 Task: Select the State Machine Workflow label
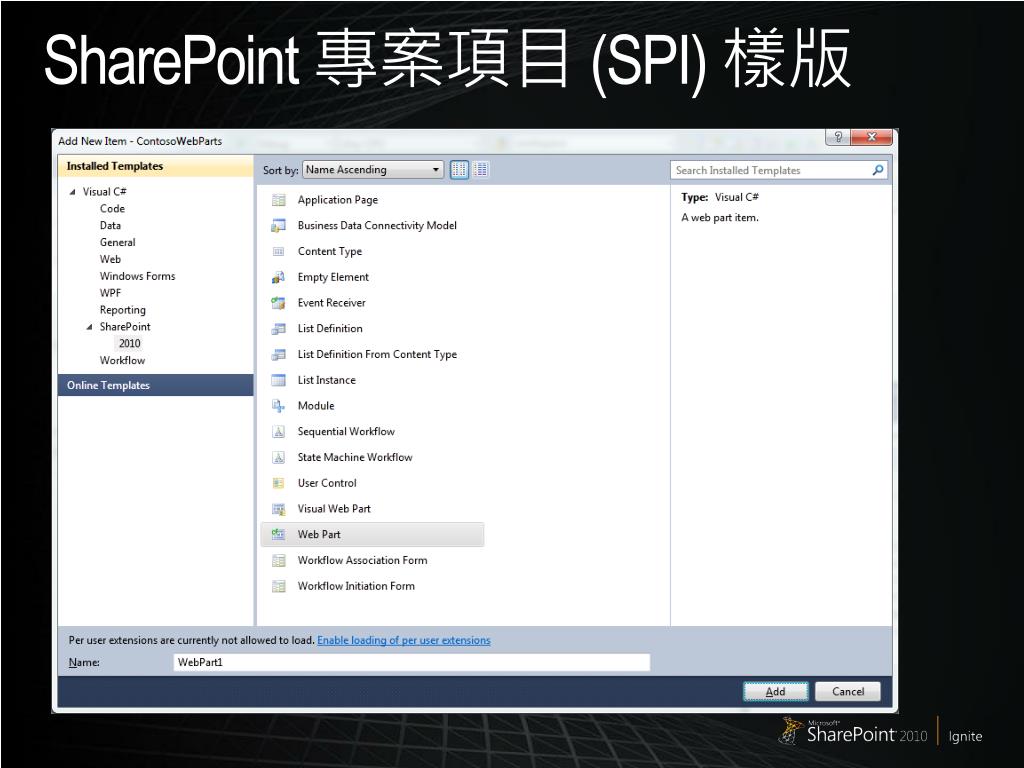tap(355, 457)
